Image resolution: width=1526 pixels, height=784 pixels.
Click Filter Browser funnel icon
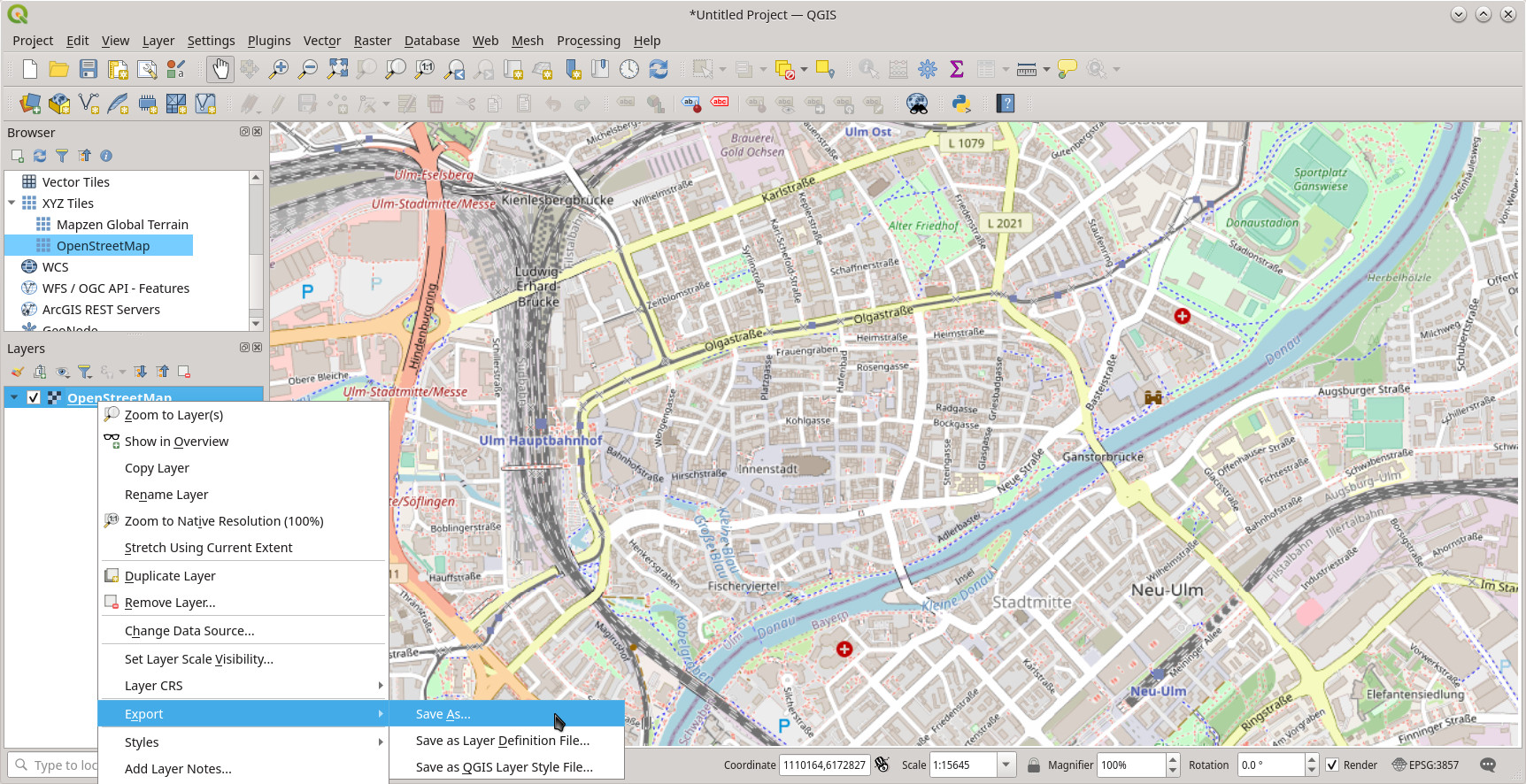click(62, 156)
